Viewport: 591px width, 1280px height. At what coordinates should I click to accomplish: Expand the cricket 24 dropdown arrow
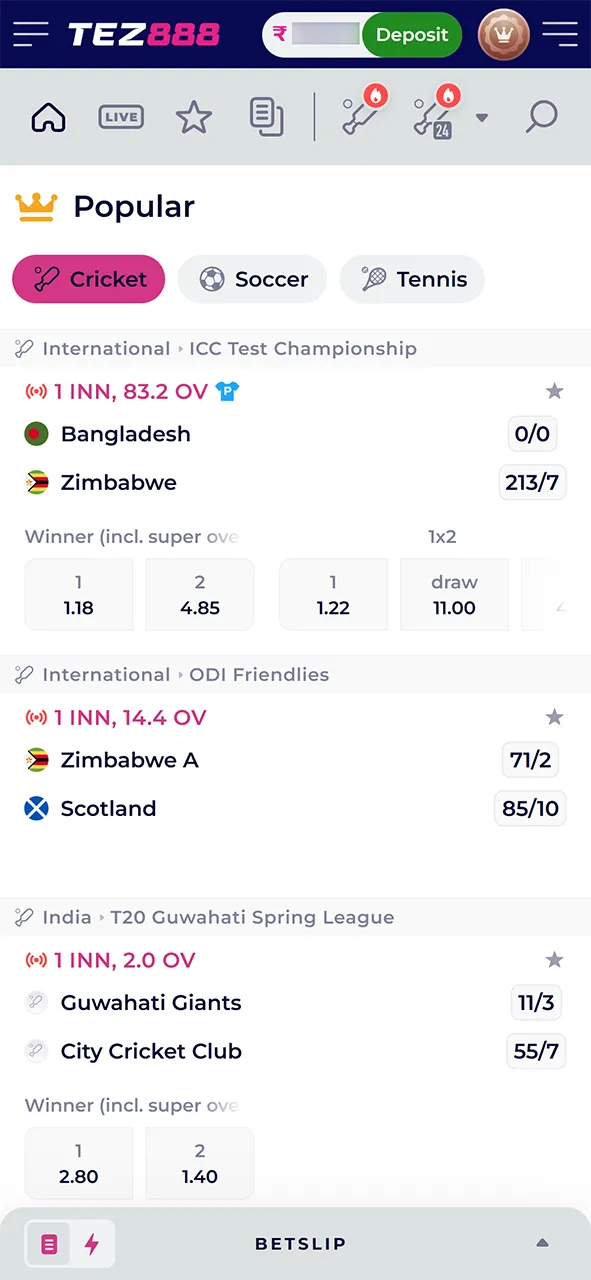[481, 118]
